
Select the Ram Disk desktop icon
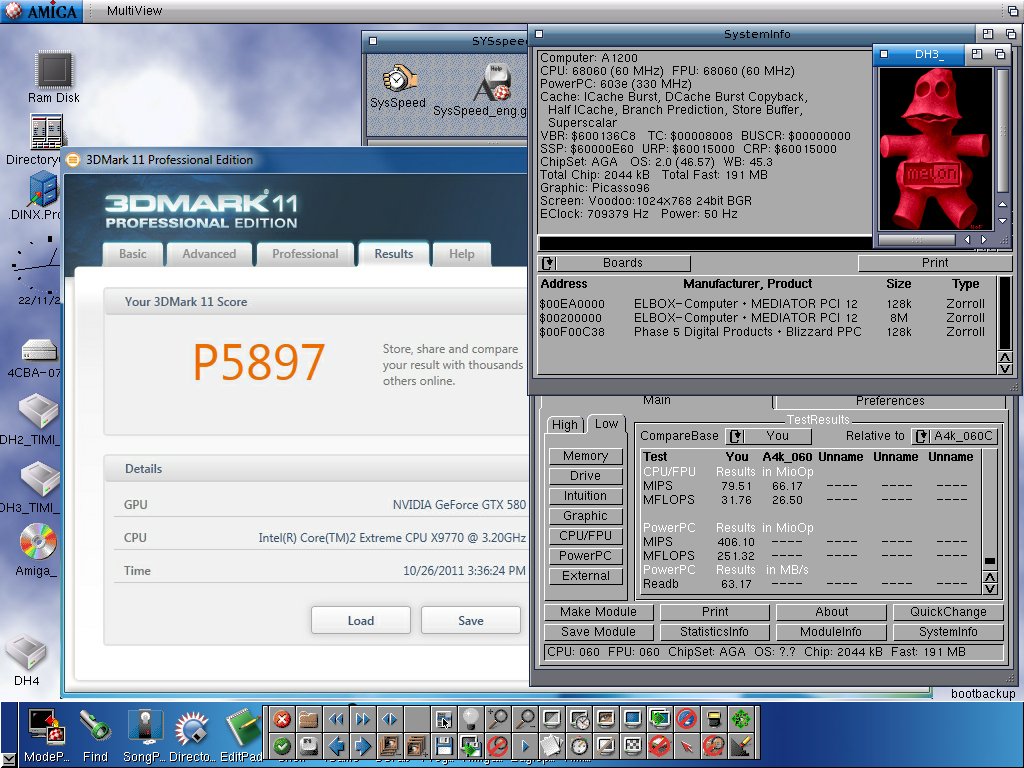point(54,77)
